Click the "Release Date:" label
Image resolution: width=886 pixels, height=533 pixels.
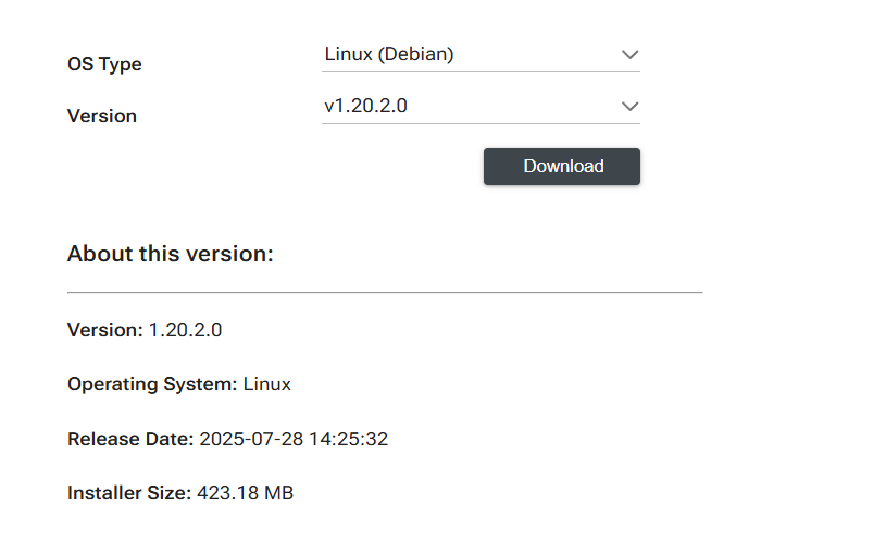(x=130, y=439)
